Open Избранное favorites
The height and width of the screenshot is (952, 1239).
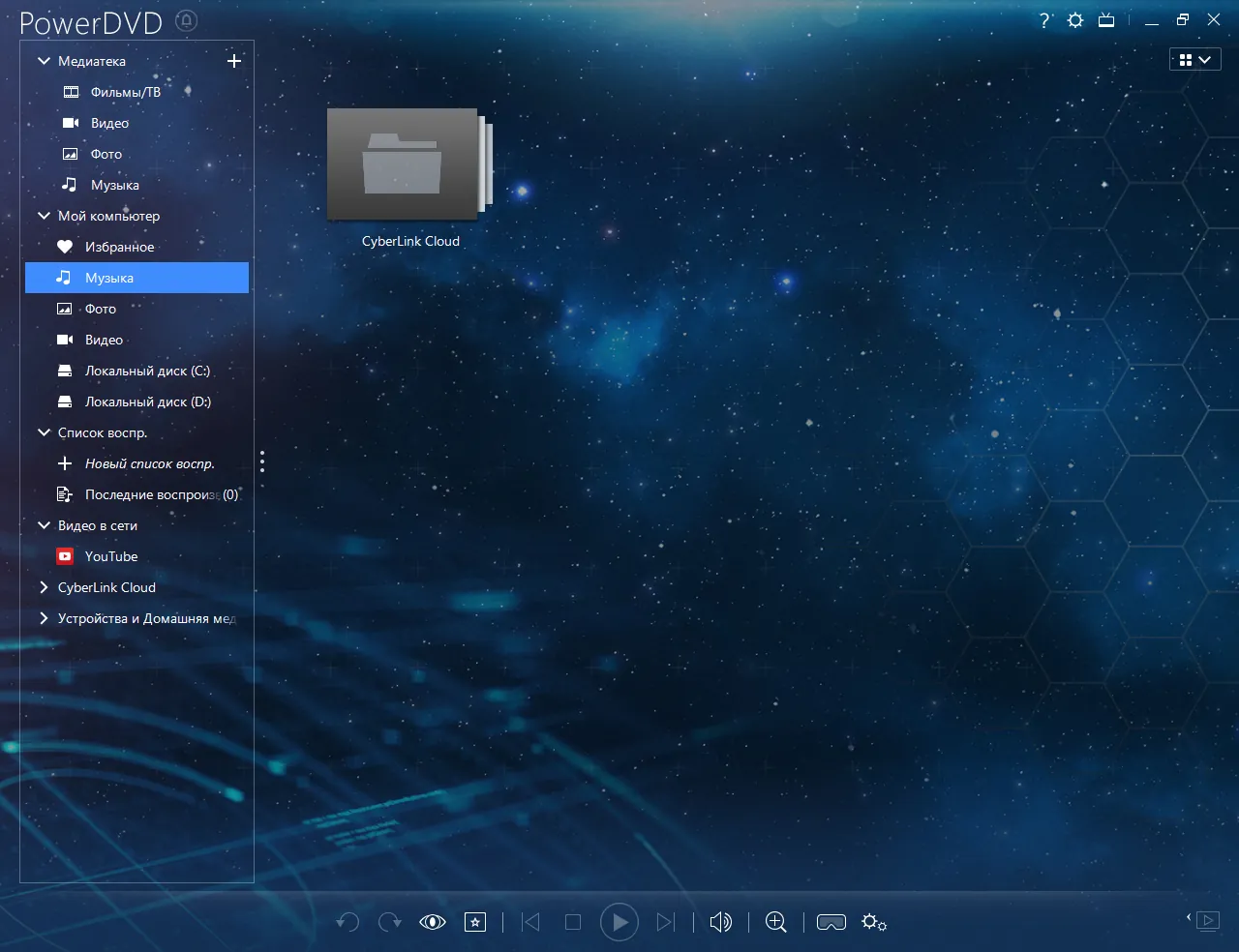click(x=120, y=247)
